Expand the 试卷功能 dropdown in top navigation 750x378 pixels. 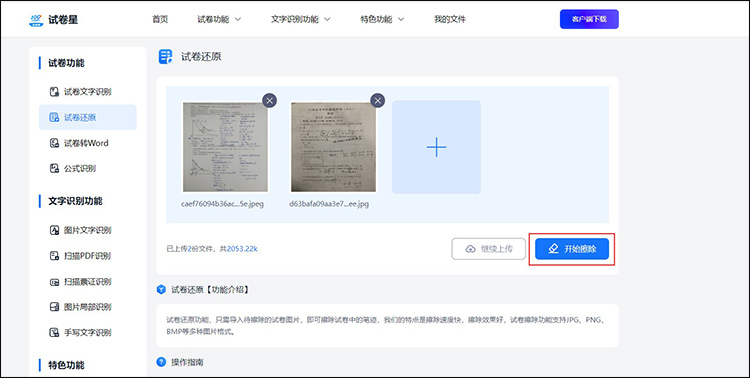pos(219,20)
